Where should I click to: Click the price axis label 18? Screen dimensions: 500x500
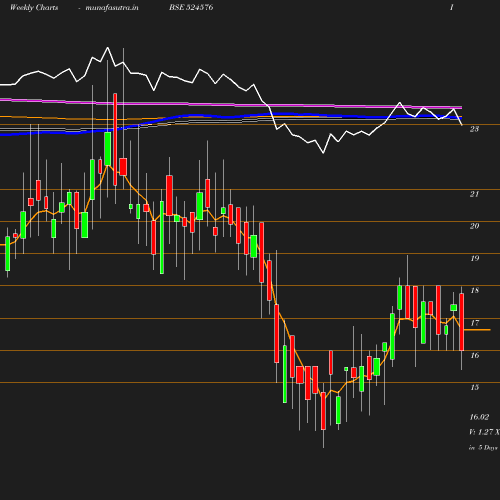click(474, 290)
